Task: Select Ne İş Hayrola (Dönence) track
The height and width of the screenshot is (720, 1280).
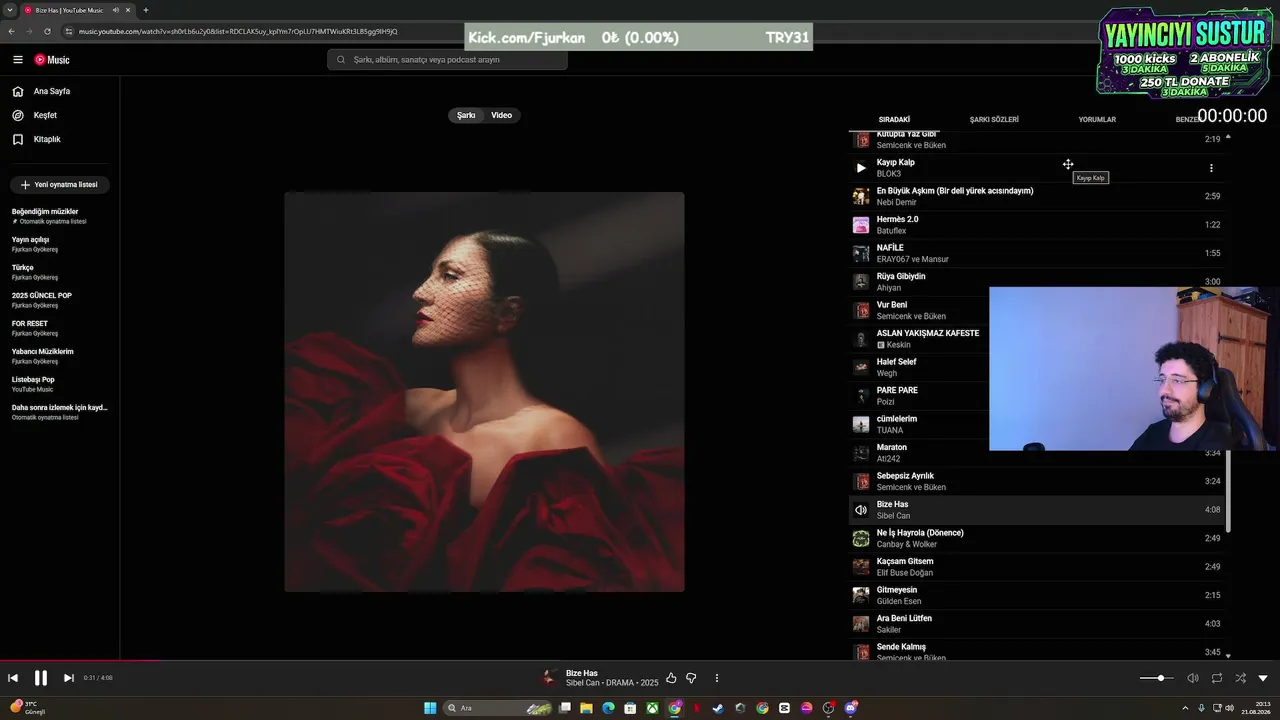Action: pyautogui.click(x=1037, y=538)
